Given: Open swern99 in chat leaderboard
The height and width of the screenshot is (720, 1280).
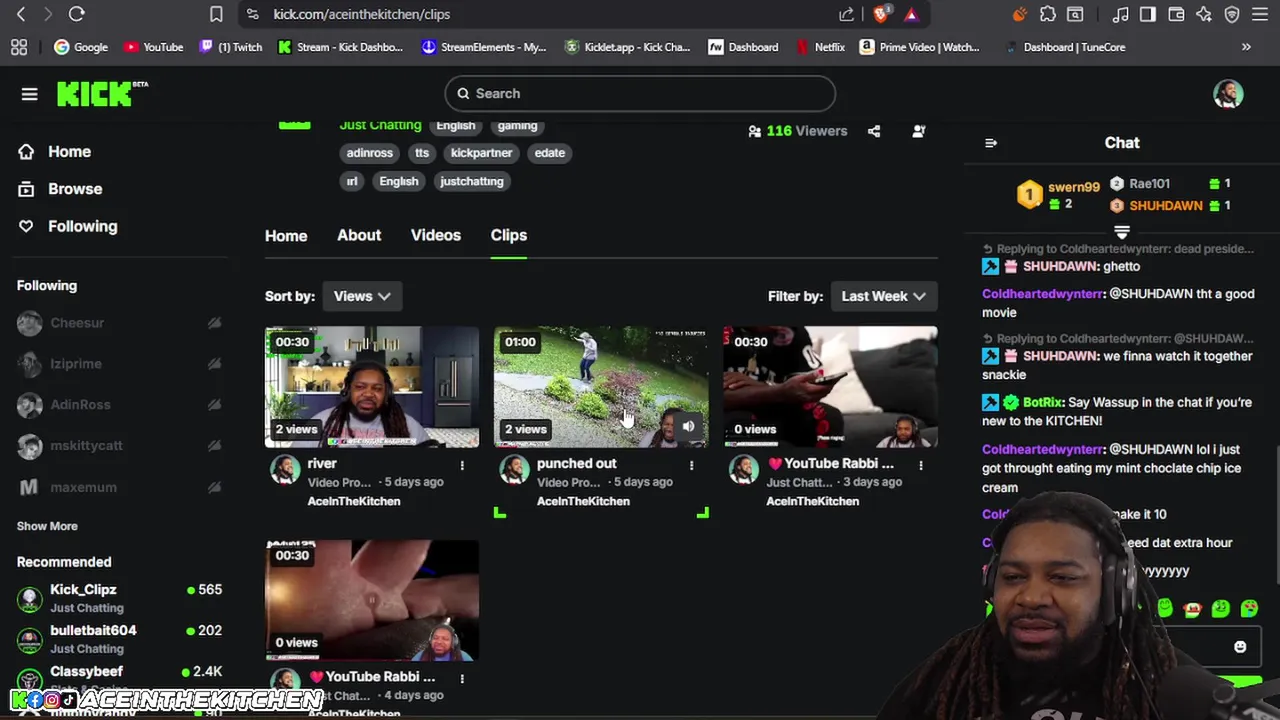Looking at the screenshot, I should coord(1073,187).
